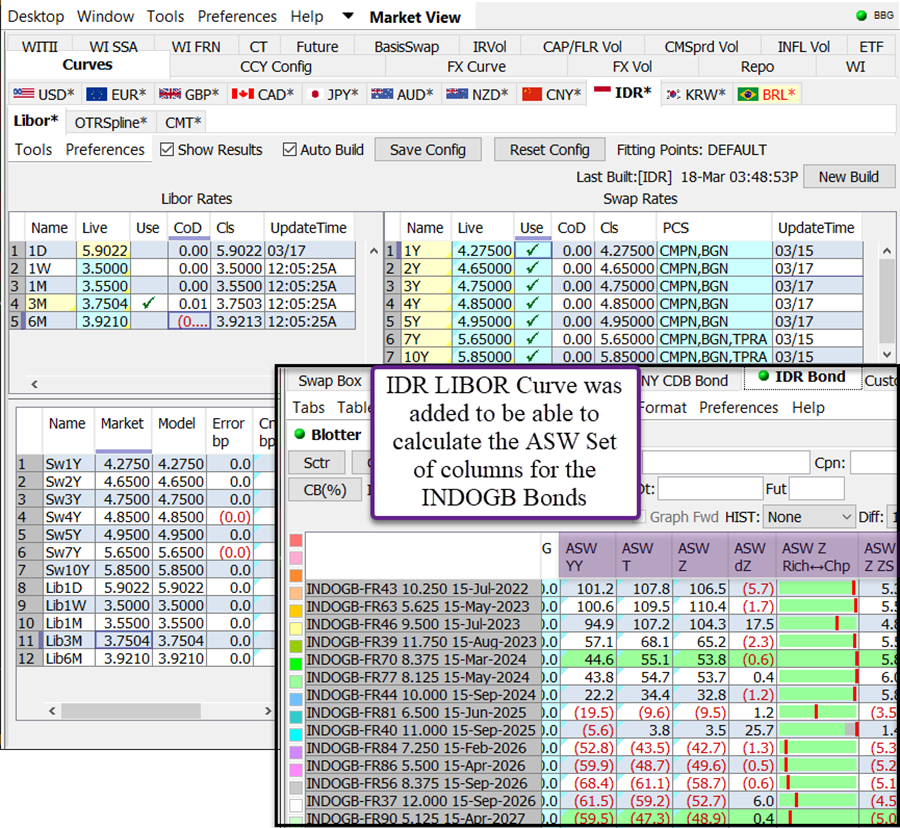Open the Desktop menu
Viewport: 900px width, 828px height.
[36, 17]
